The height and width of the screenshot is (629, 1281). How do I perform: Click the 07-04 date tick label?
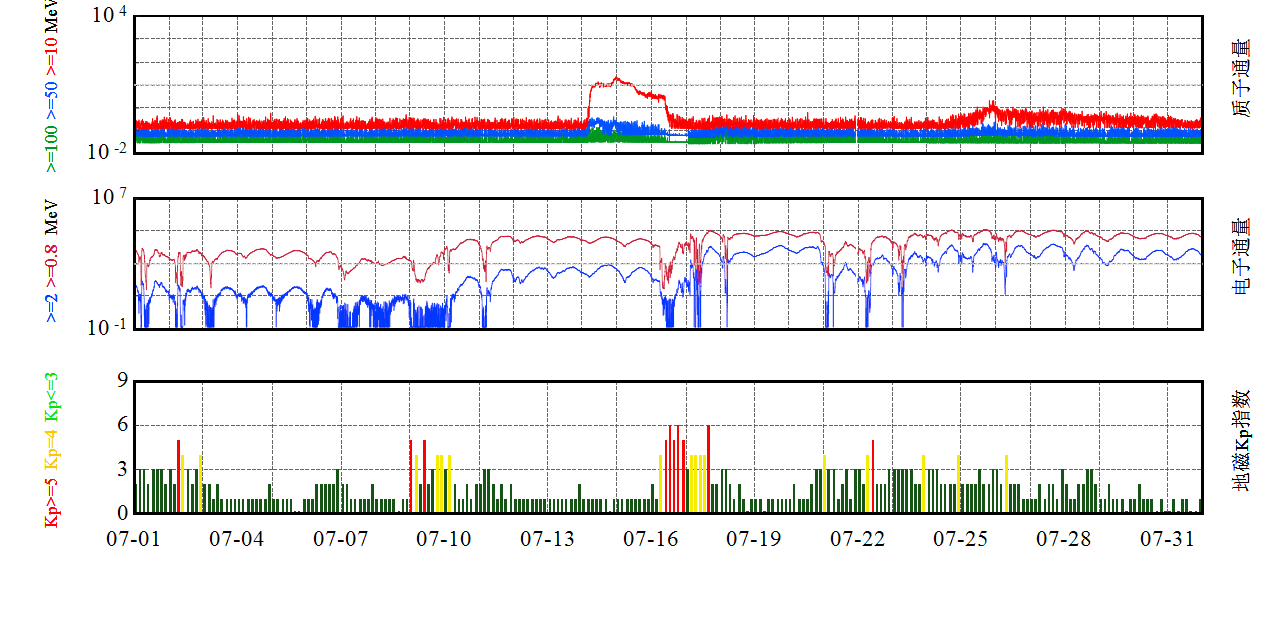click(x=237, y=539)
